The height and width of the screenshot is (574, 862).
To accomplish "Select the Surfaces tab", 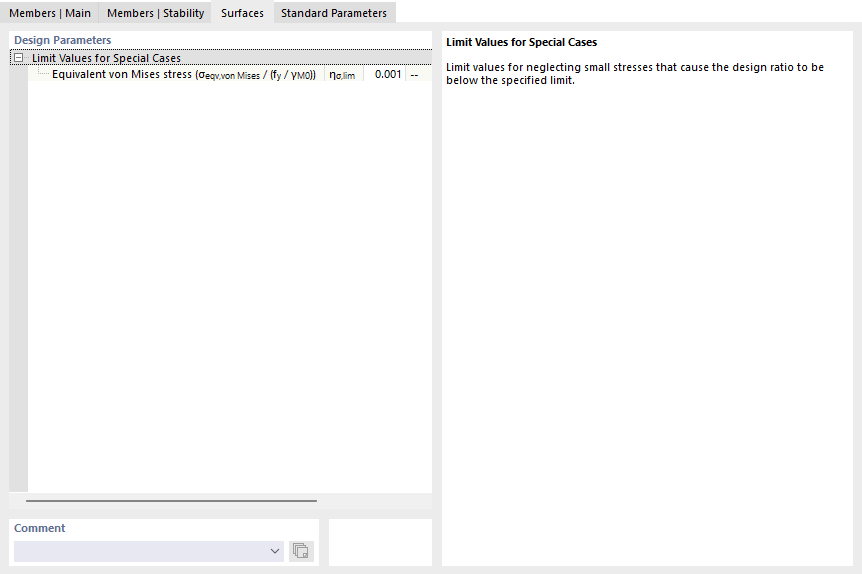I will [242, 13].
